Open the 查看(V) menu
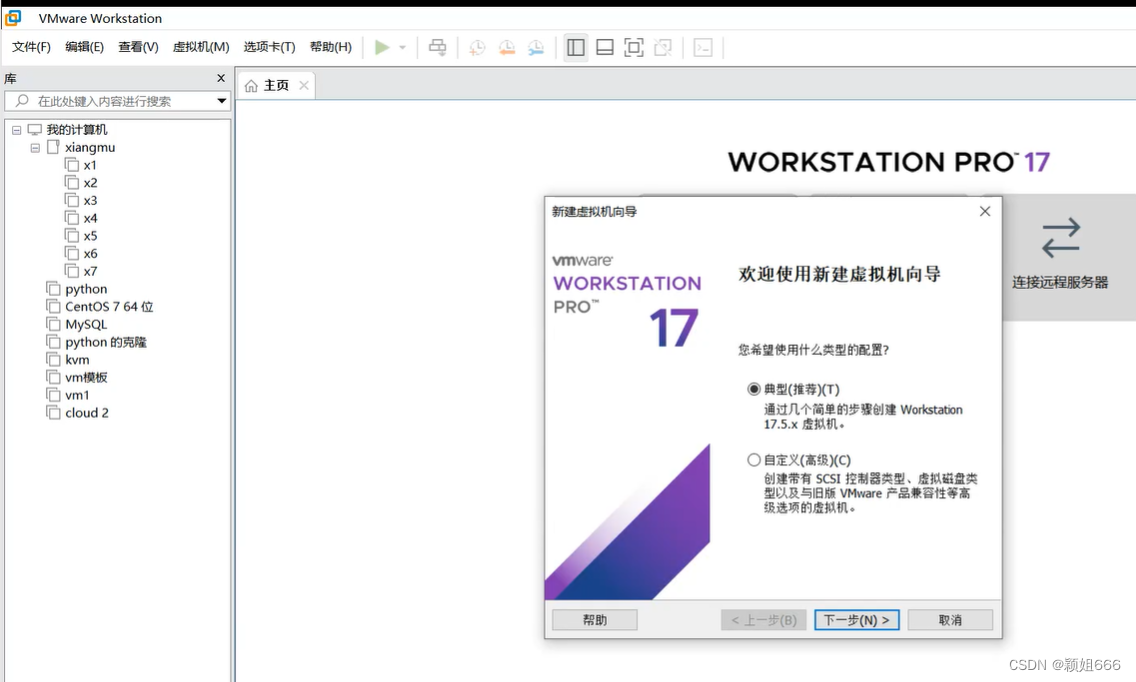The height and width of the screenshot is (682, 1136). click(138, 47)
